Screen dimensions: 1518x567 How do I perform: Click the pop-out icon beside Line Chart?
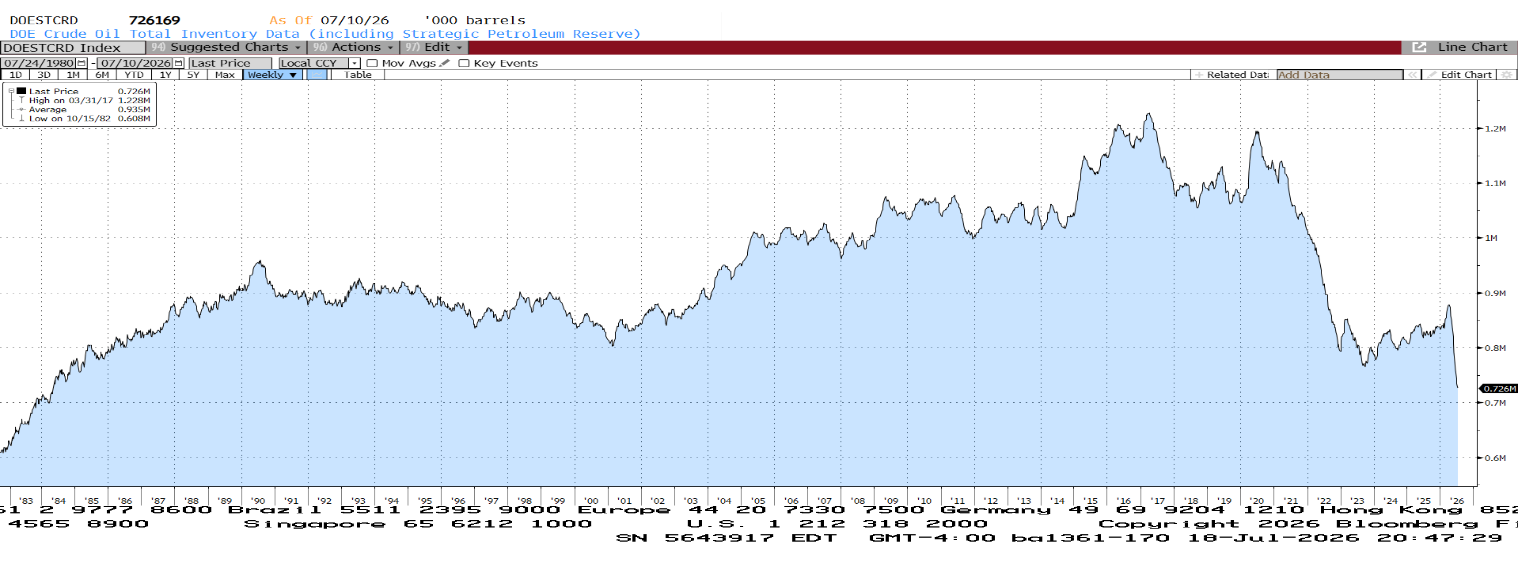pos(1419,47)
